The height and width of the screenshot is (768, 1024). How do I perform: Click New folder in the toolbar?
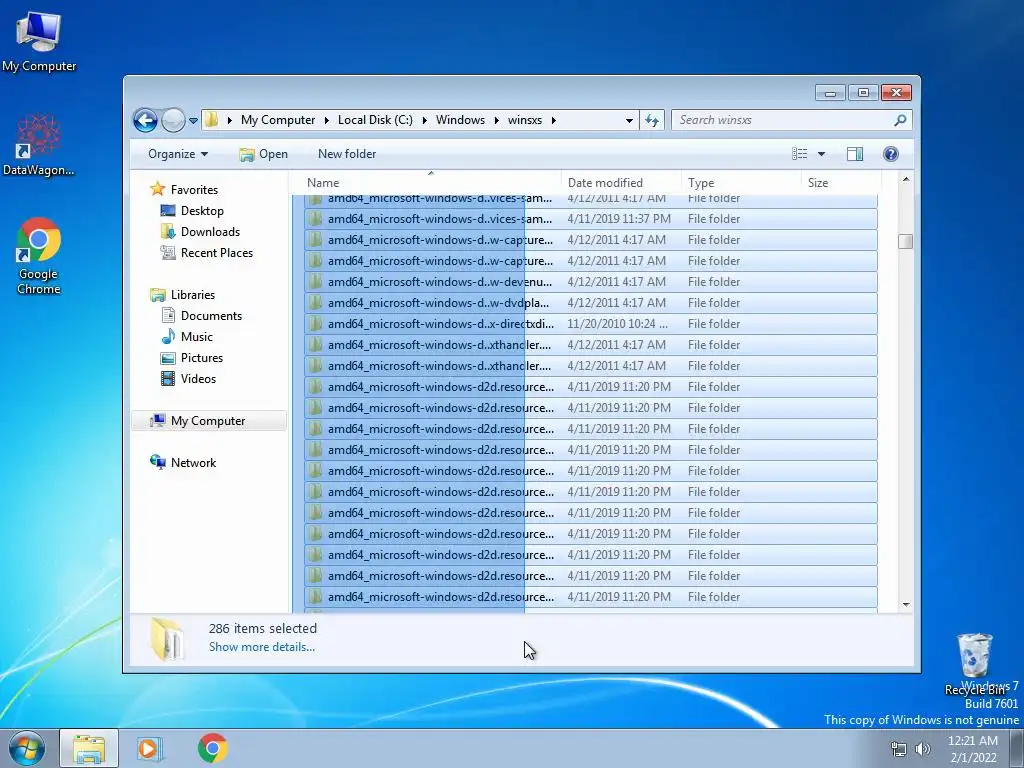tap(347, 154)
